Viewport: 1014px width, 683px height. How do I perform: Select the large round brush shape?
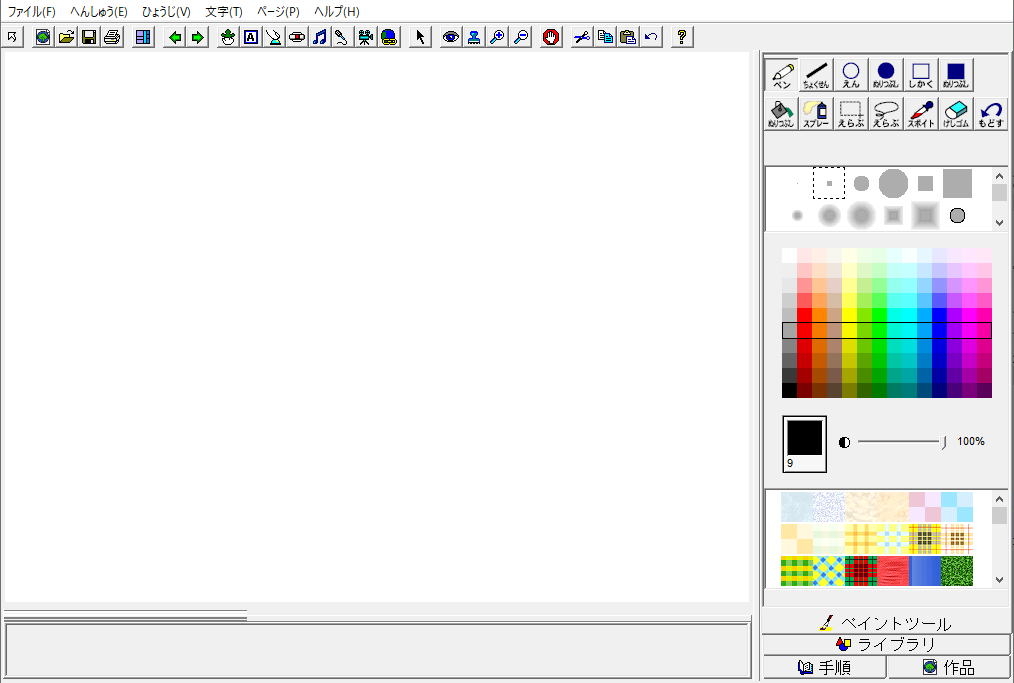point(893,183)
